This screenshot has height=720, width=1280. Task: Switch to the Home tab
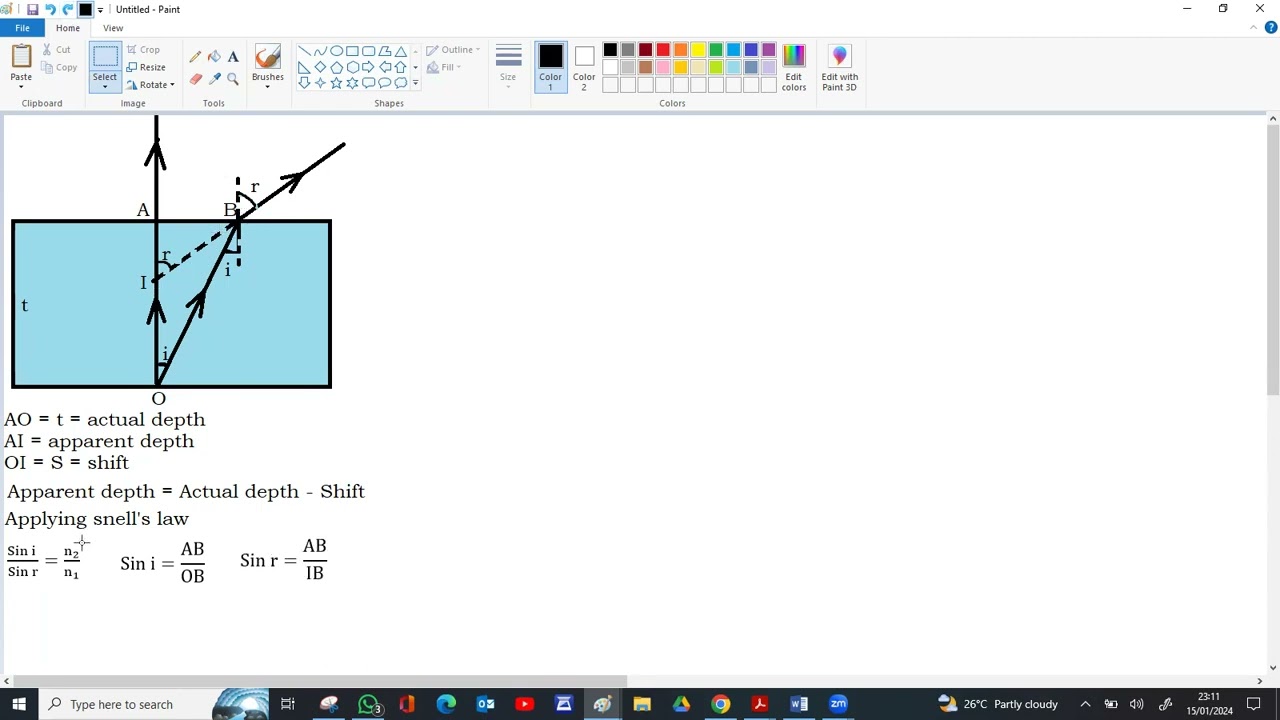tap(68, 28)
